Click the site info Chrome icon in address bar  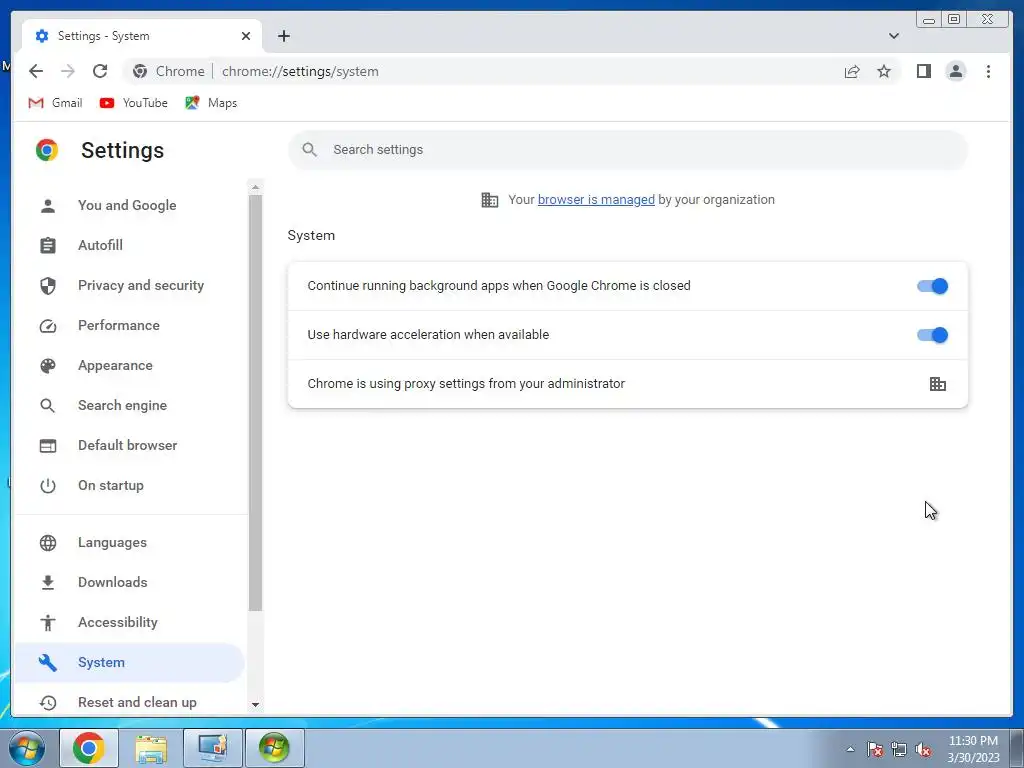140,71
